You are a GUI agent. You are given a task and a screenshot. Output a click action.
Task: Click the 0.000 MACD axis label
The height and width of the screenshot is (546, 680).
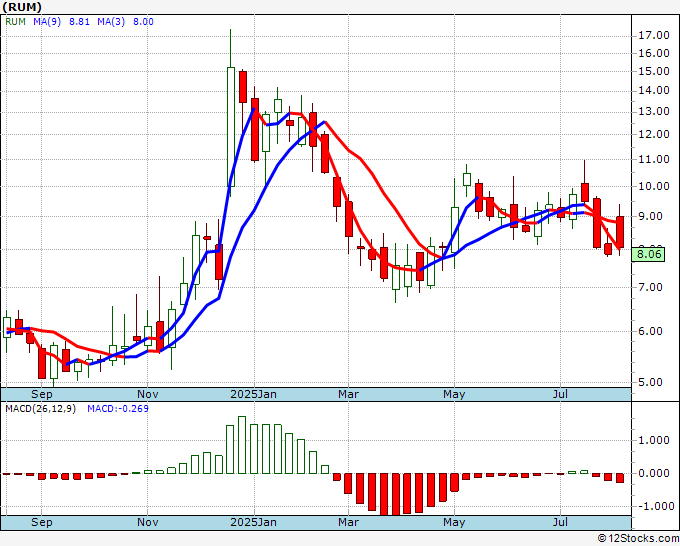[654, 474]
